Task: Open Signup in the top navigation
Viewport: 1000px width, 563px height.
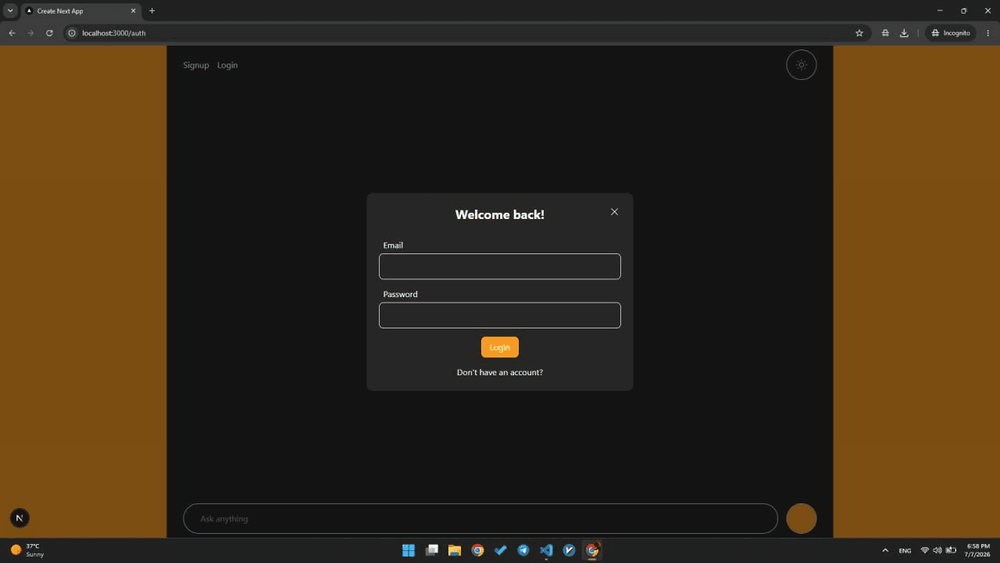Action: click(196, 65)
